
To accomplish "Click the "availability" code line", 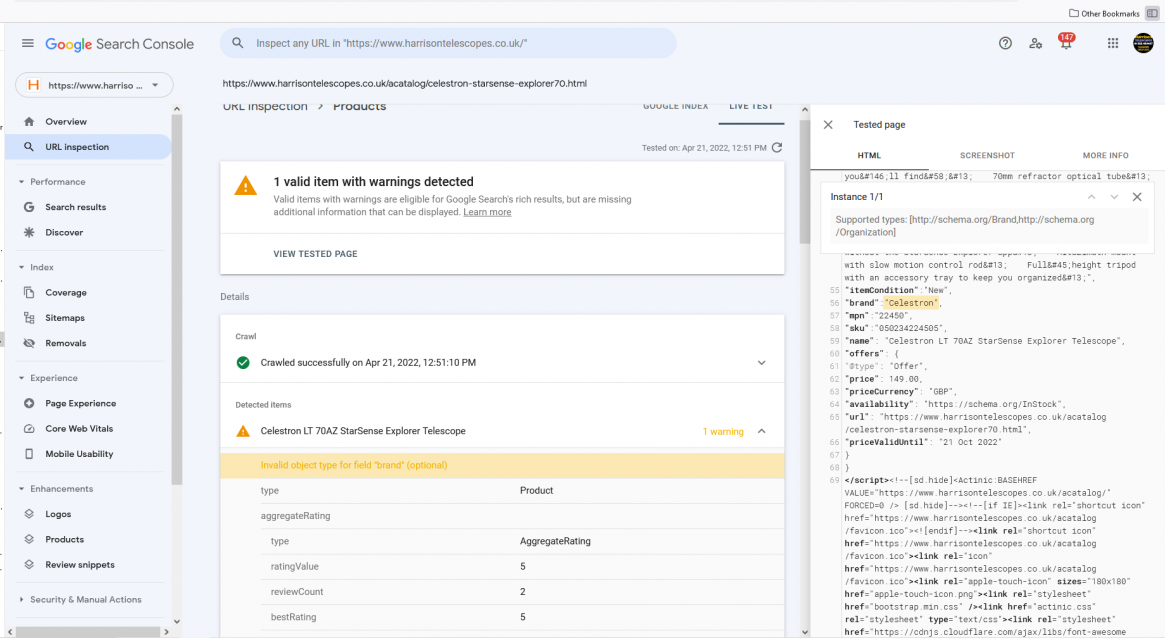I will pyautogui.click(x=955, y=404).
